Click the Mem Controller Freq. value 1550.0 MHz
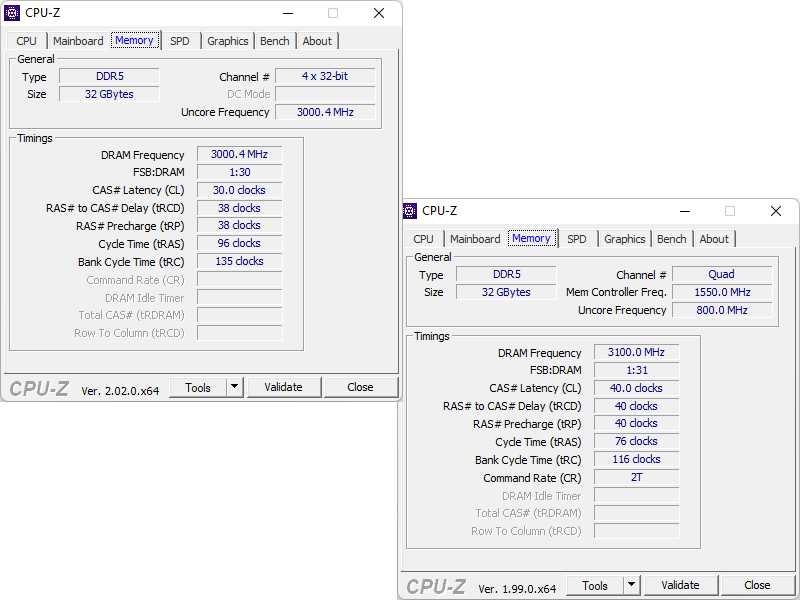This screenshot has width=800, height=600. [722, 292]
